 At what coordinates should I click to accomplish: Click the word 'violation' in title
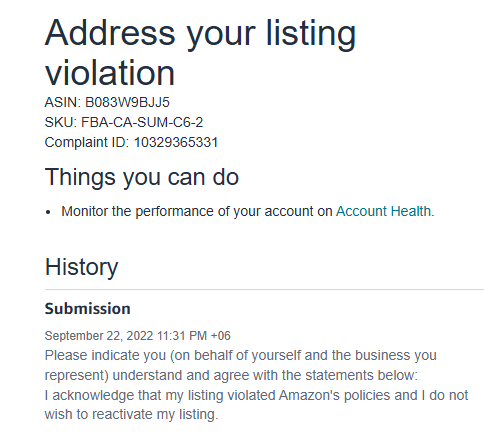click(x=110, y=73)
